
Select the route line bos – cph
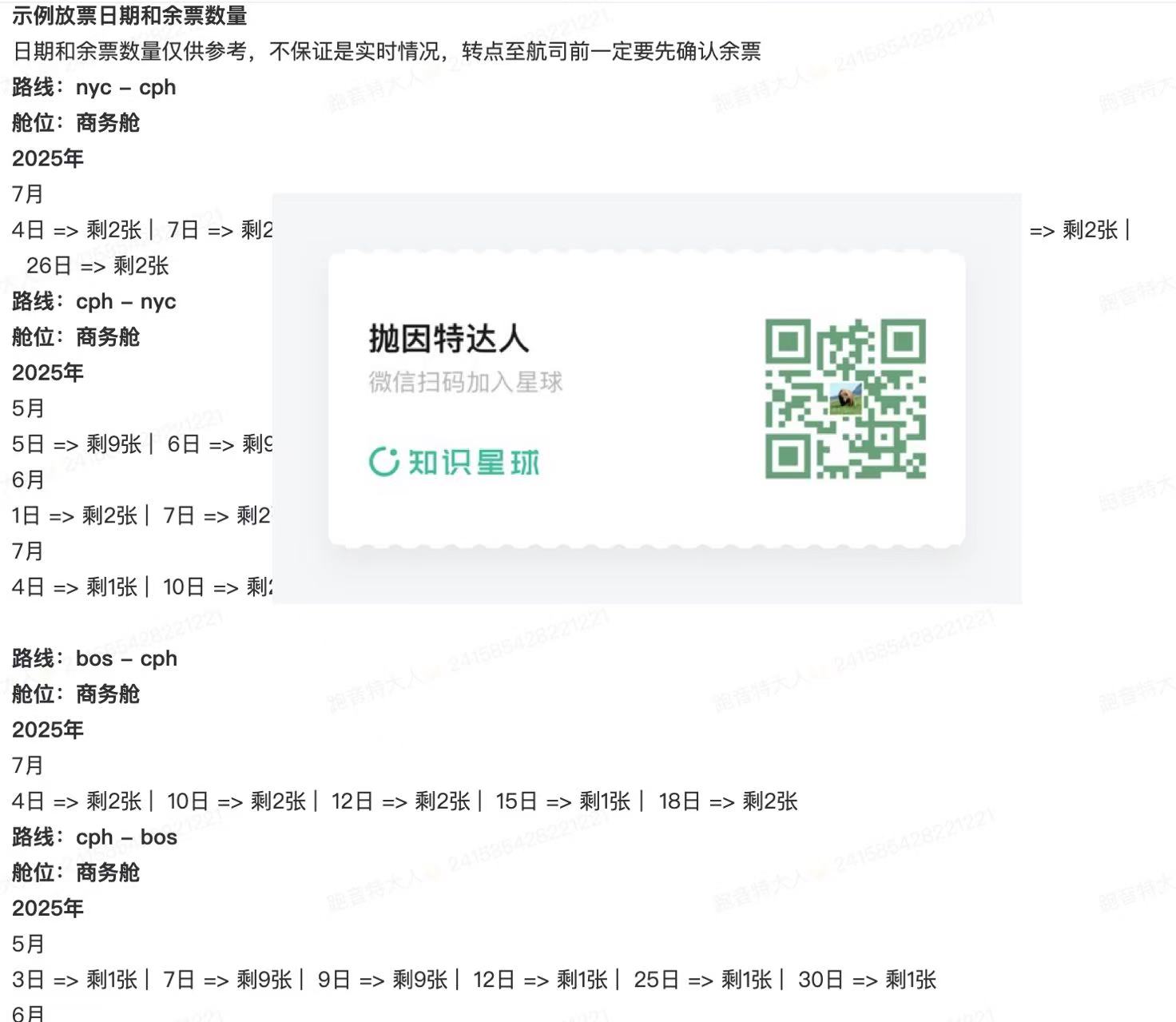pos(95,658)
